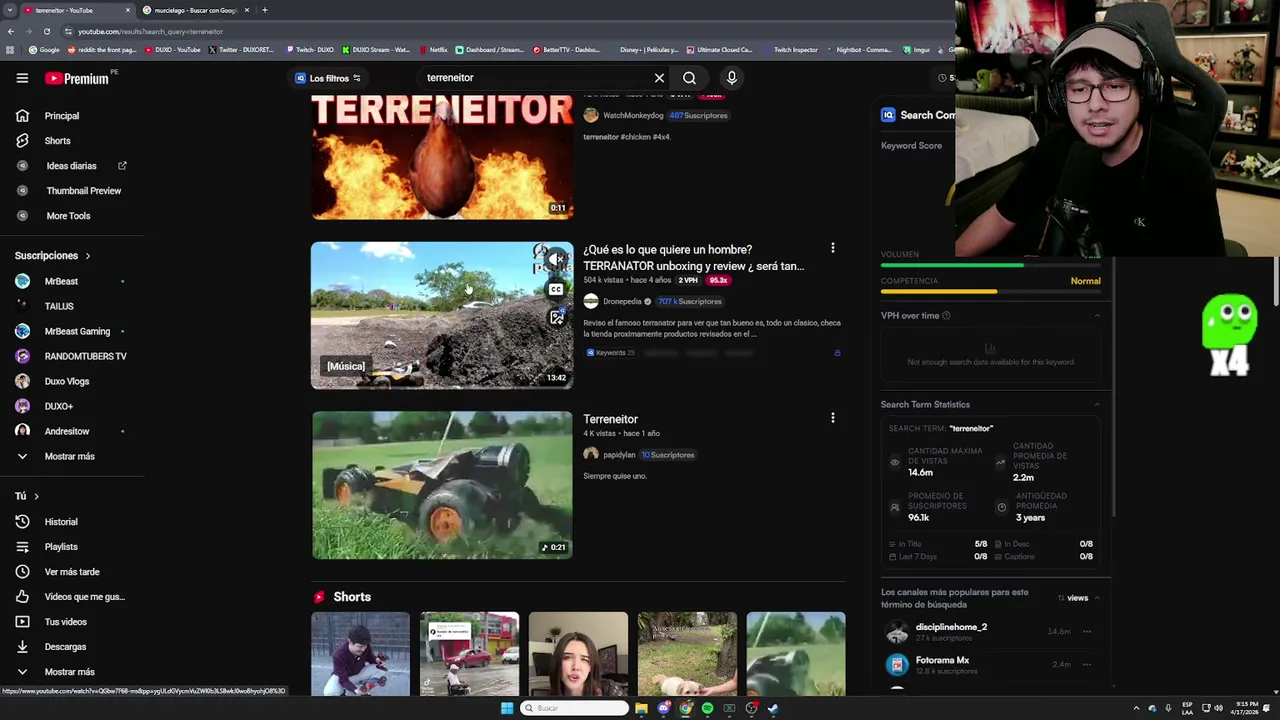1280x720 pixels.
Task: Open the Terreneitor video title link
Action: coord(610,419)
